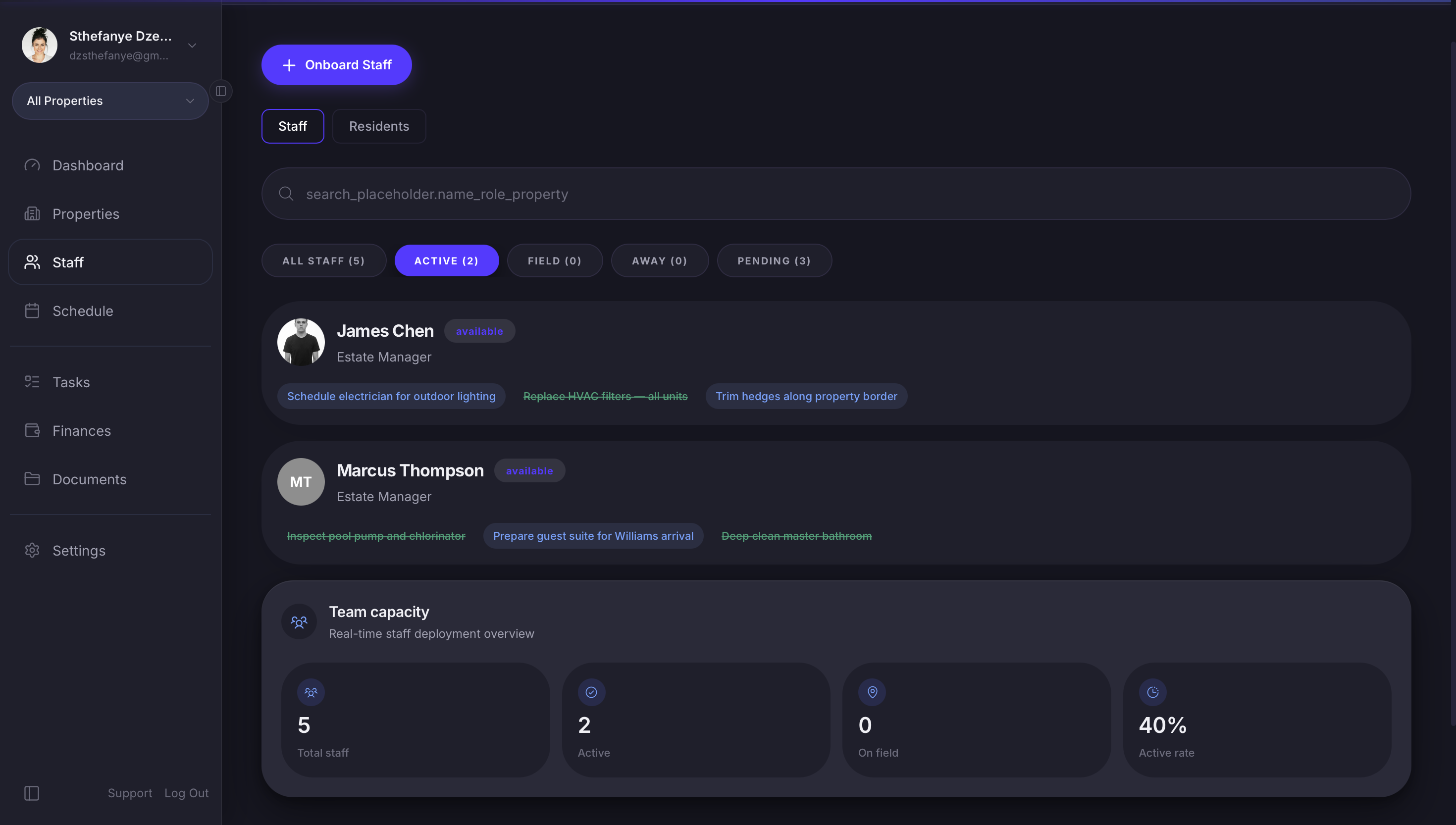The image size is (1456, 825).
Task: Open Finances in the sidebar
Action: point(110,431)
